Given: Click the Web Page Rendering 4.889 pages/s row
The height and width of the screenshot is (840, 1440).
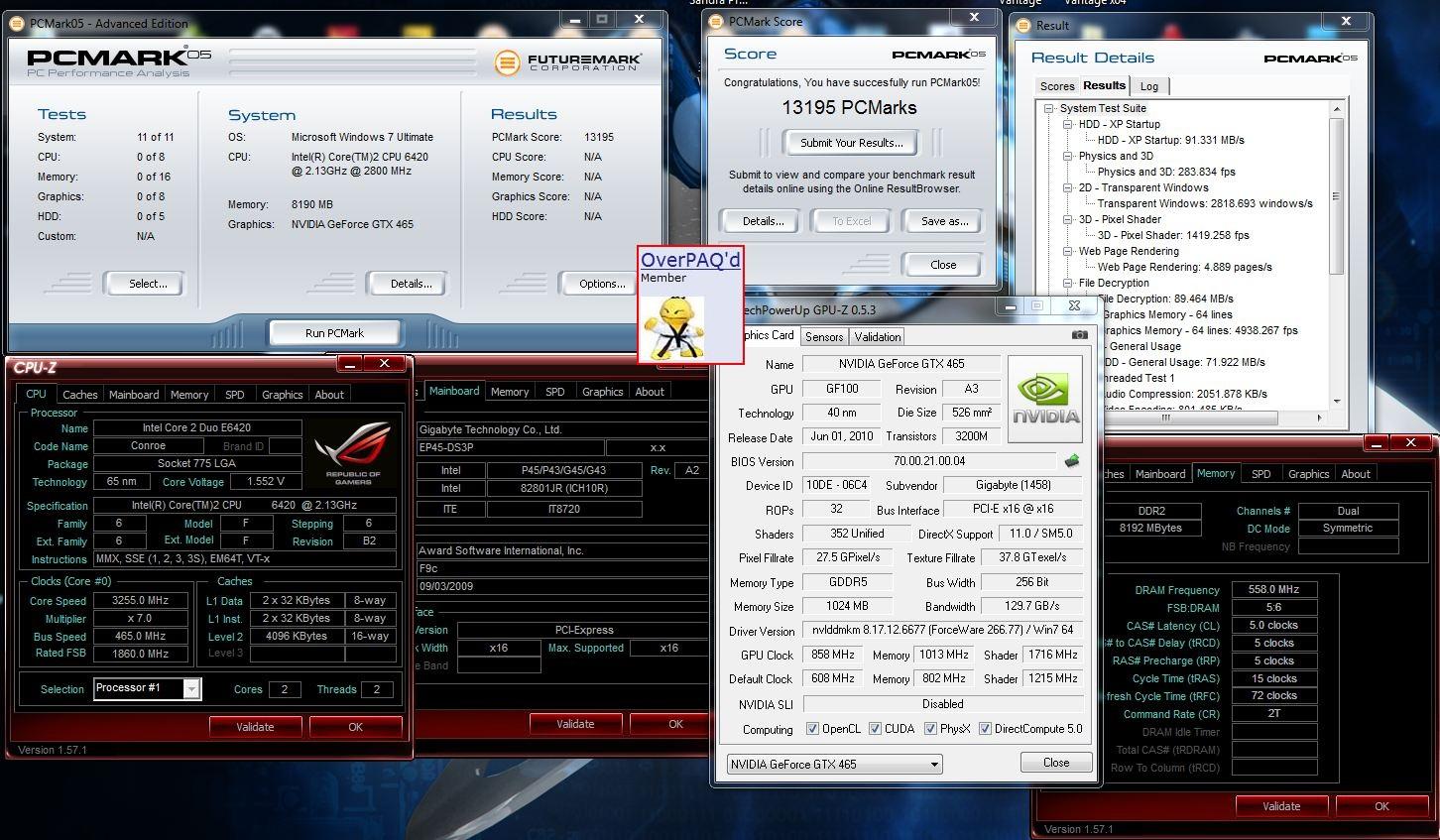Looking at the screenshot, I should [1184, 267].
